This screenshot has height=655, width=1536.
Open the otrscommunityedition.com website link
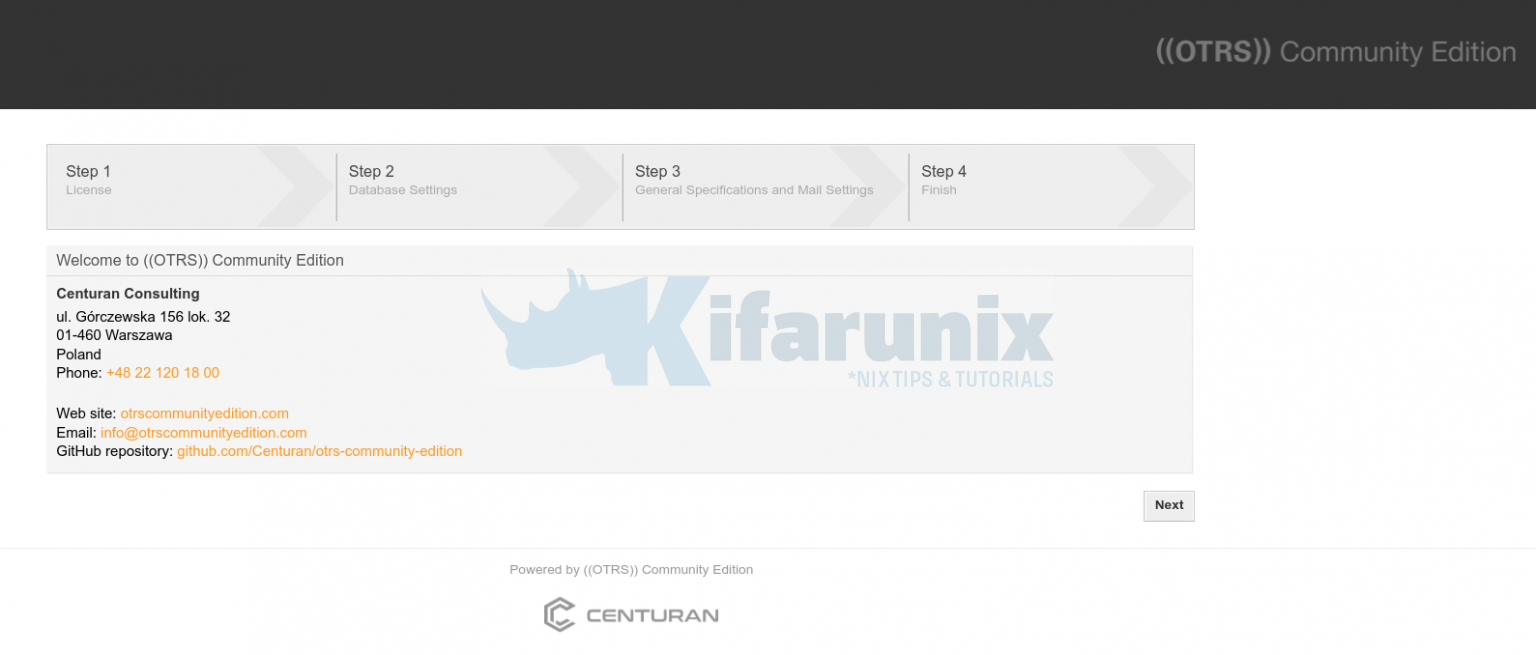204,413
